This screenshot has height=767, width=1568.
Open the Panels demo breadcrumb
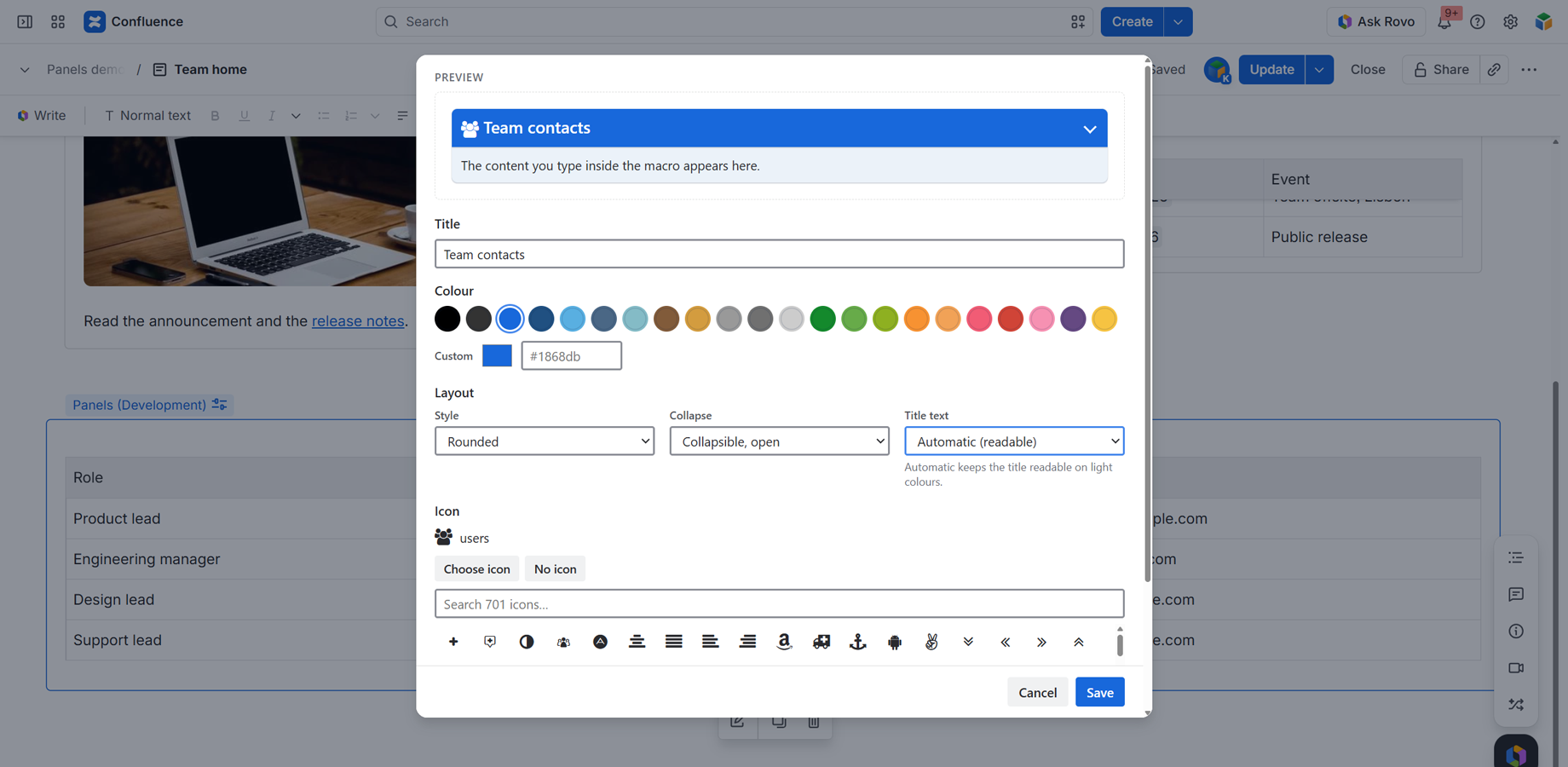tap(84, 70)
